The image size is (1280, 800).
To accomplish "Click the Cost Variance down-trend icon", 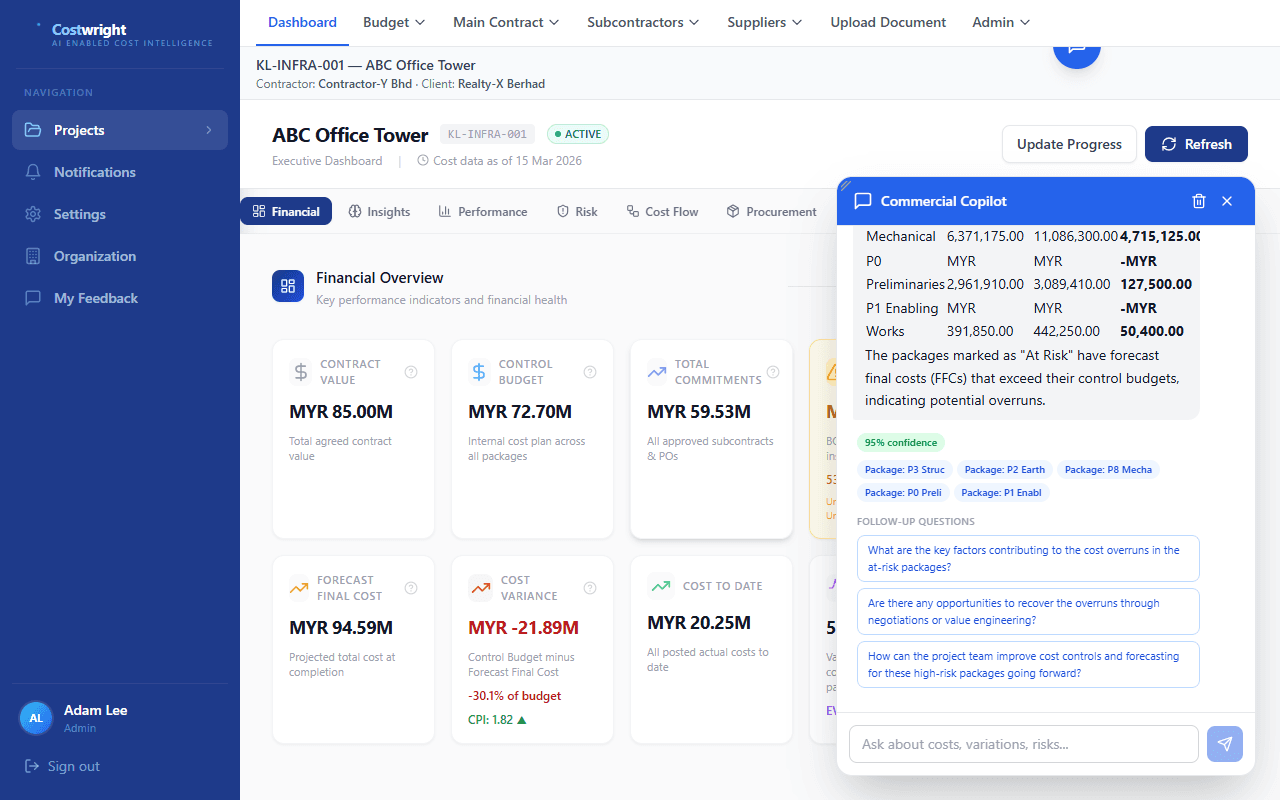I will [x=480, y=588].
